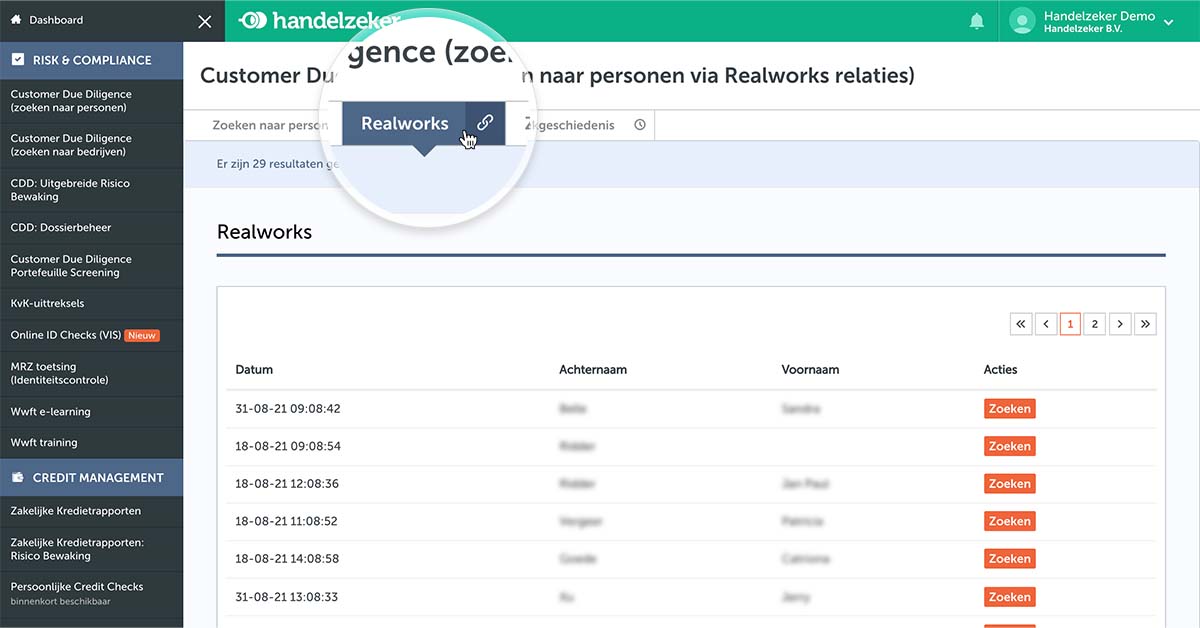Open CDD: Dossierbeheer

(92, 228)
